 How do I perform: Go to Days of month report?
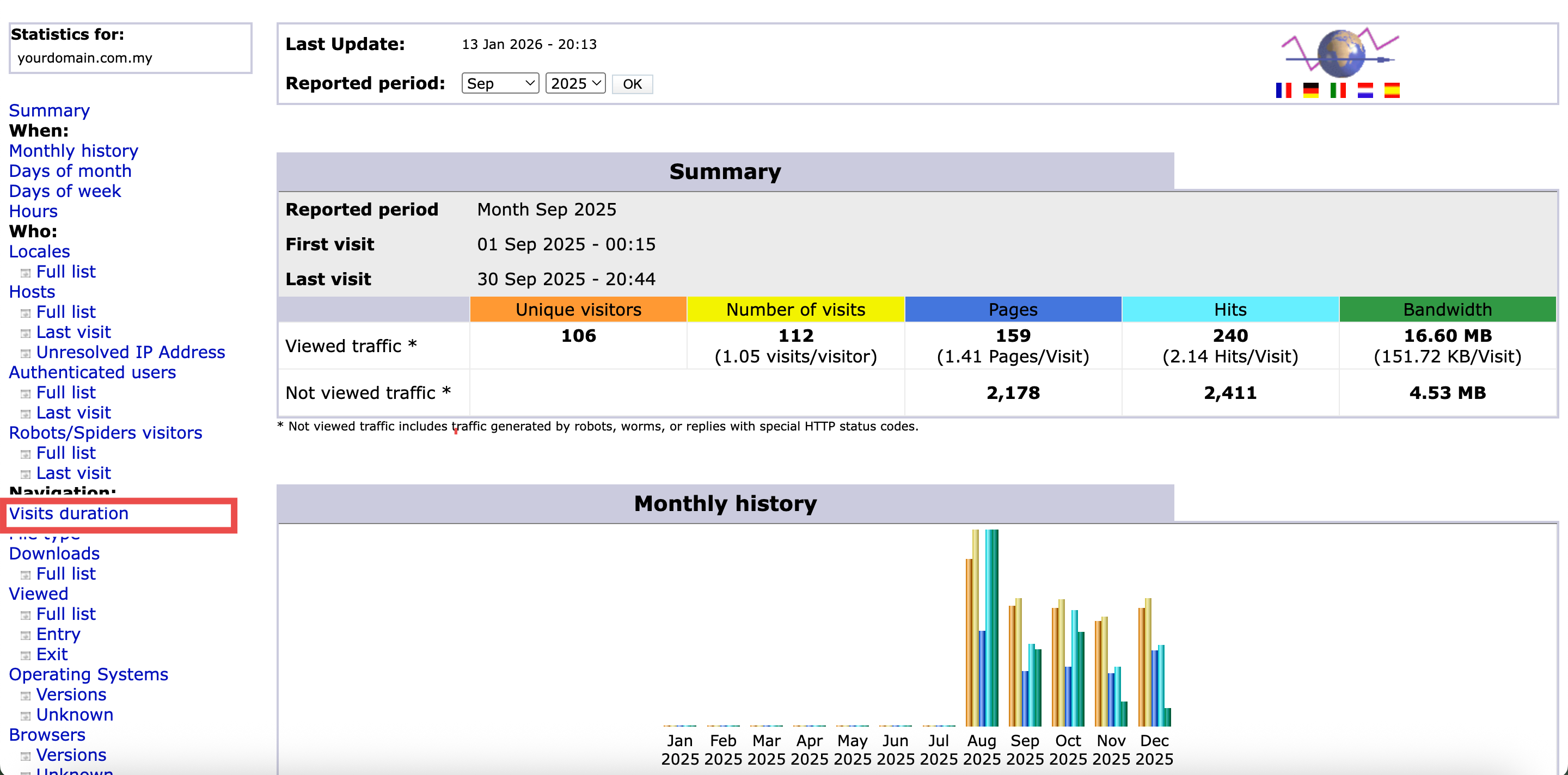(70, 171)
